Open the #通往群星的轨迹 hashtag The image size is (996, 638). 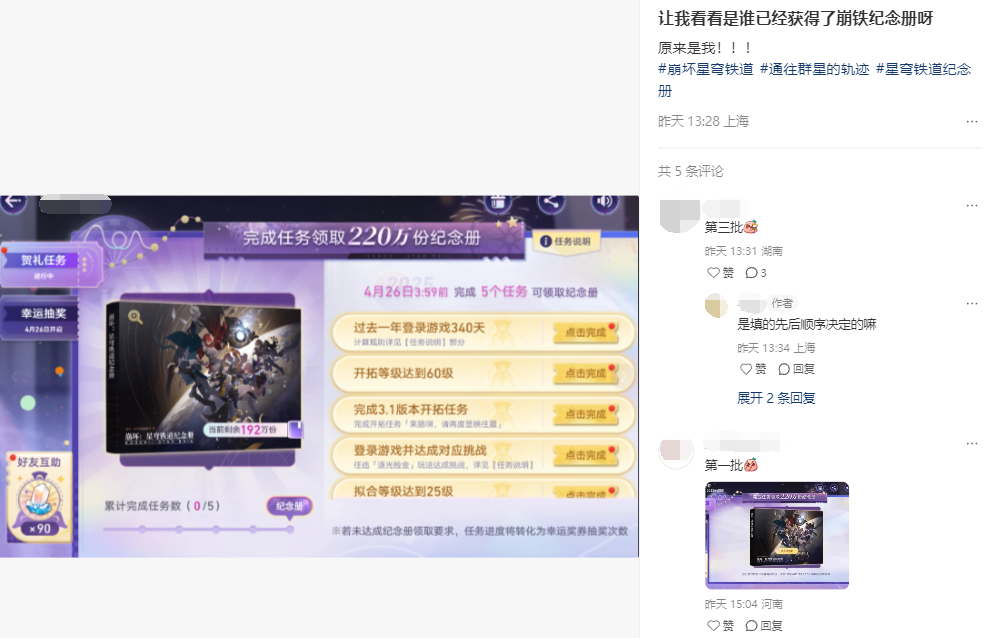coord(814,69)
